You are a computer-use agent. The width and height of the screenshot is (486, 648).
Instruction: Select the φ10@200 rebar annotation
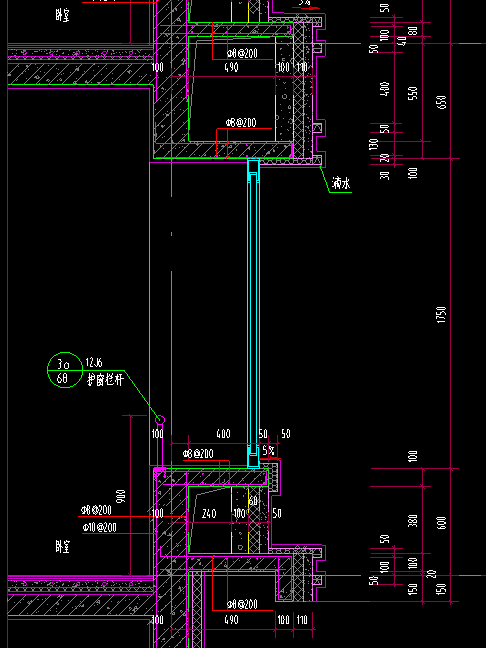pyautogui.click(x=100, y=527)
